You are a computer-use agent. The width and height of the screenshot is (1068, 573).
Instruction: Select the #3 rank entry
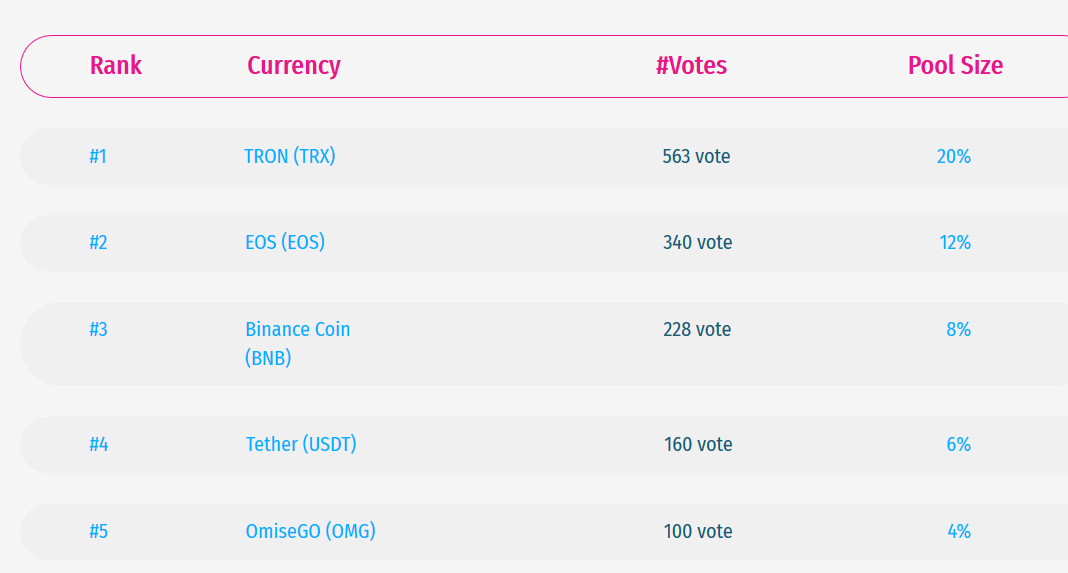pos(98,330)
